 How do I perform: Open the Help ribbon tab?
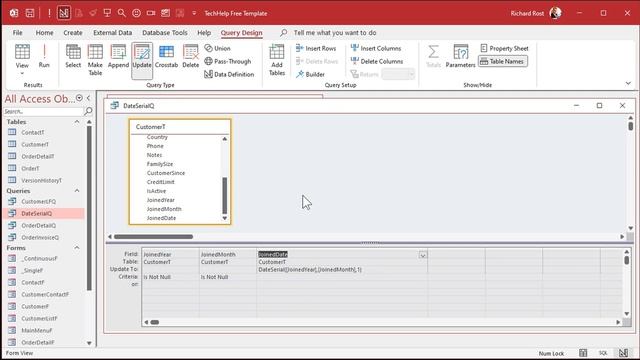click(x=204, y=33)
